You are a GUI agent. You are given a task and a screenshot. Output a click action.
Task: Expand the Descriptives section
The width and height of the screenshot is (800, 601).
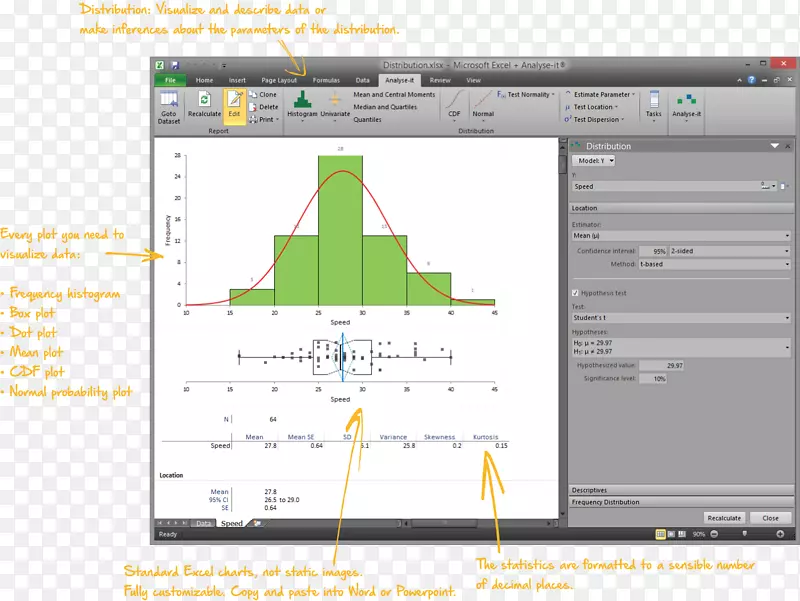tap(680, 490)
